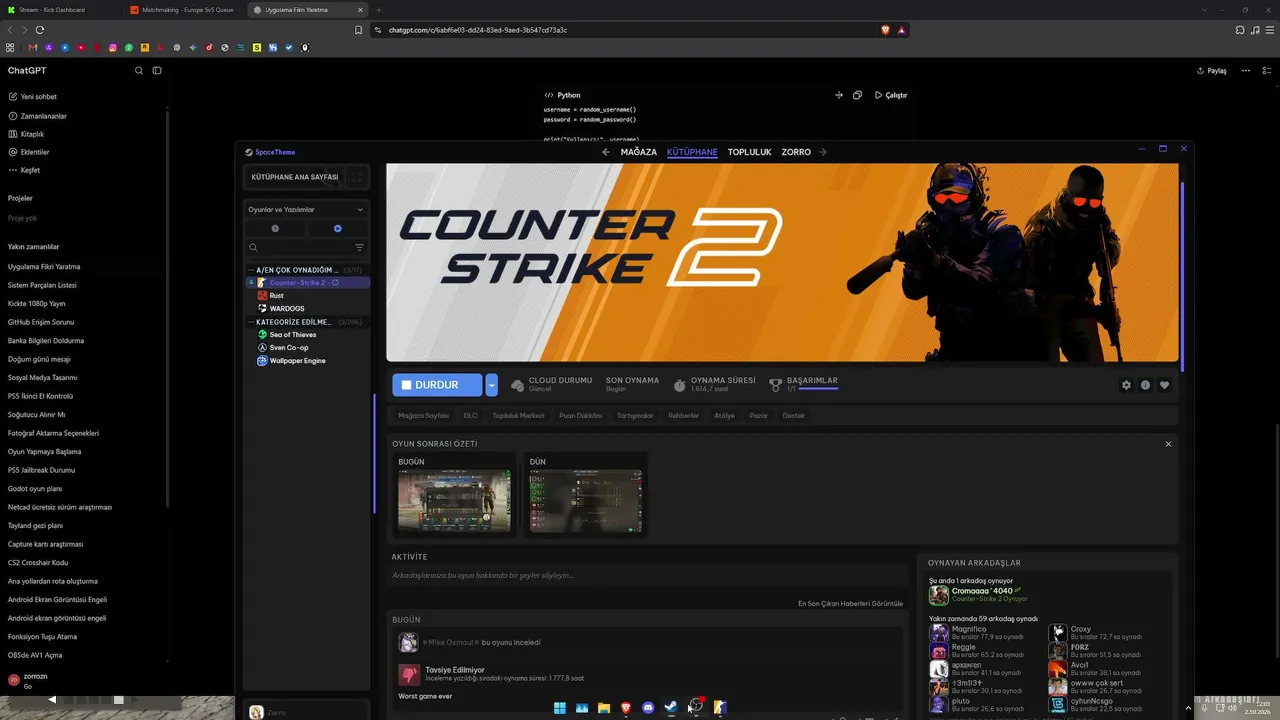Open Discord from the taskbar
Viewport: 1280px width, 720px height.
point(648,707)
